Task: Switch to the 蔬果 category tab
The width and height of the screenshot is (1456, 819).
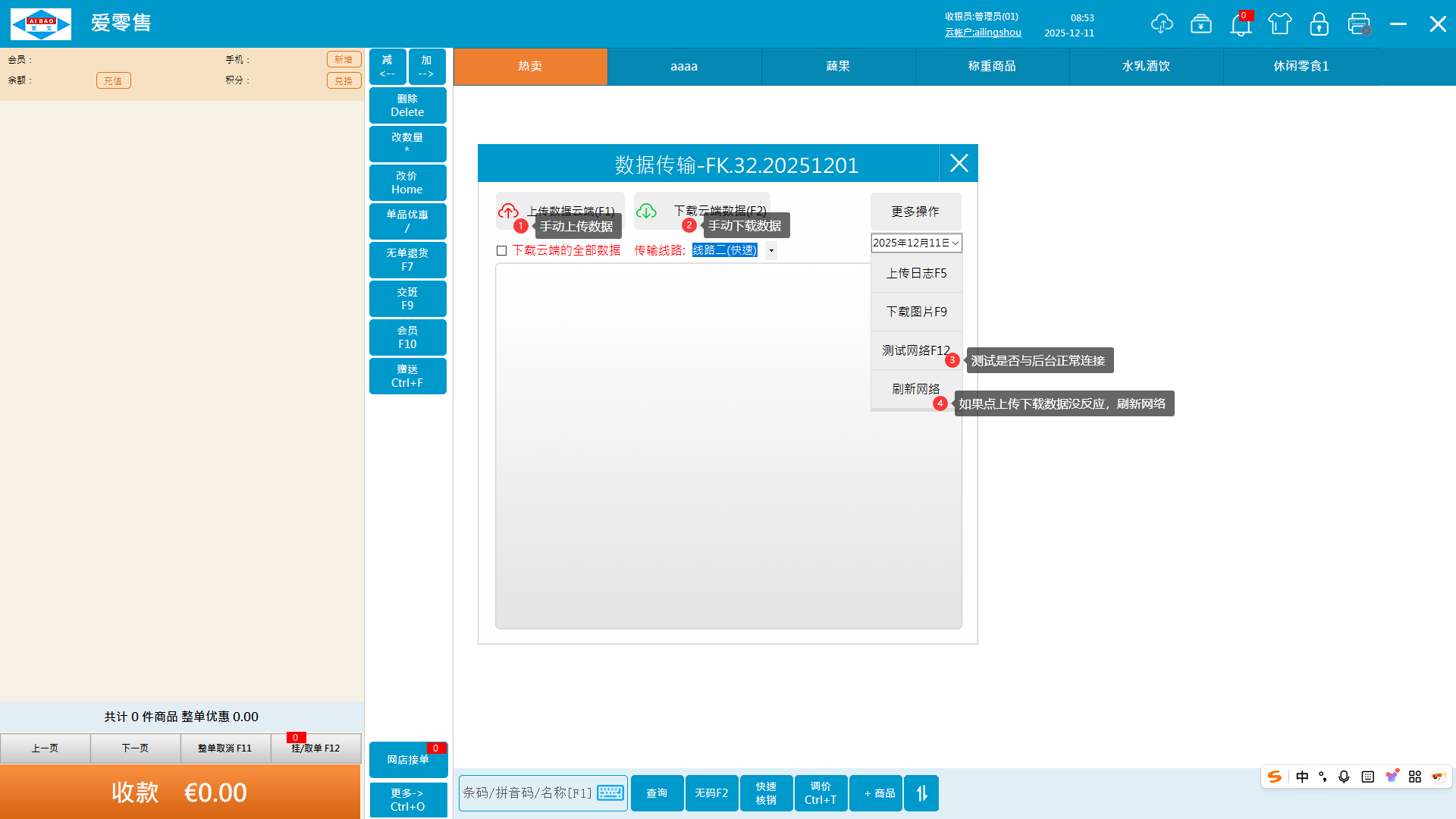Action: pos(838,66)
